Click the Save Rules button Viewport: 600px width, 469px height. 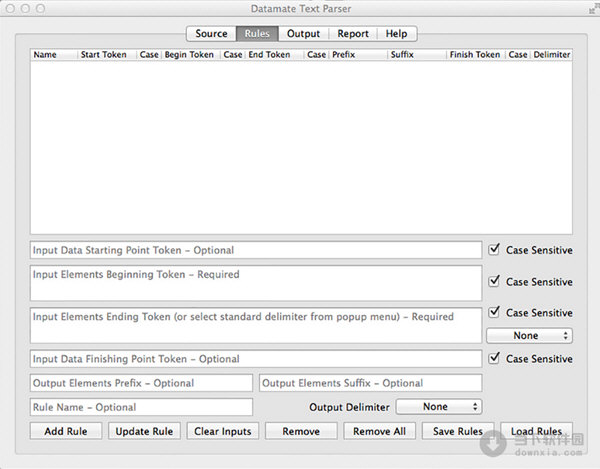coord(458,431)
